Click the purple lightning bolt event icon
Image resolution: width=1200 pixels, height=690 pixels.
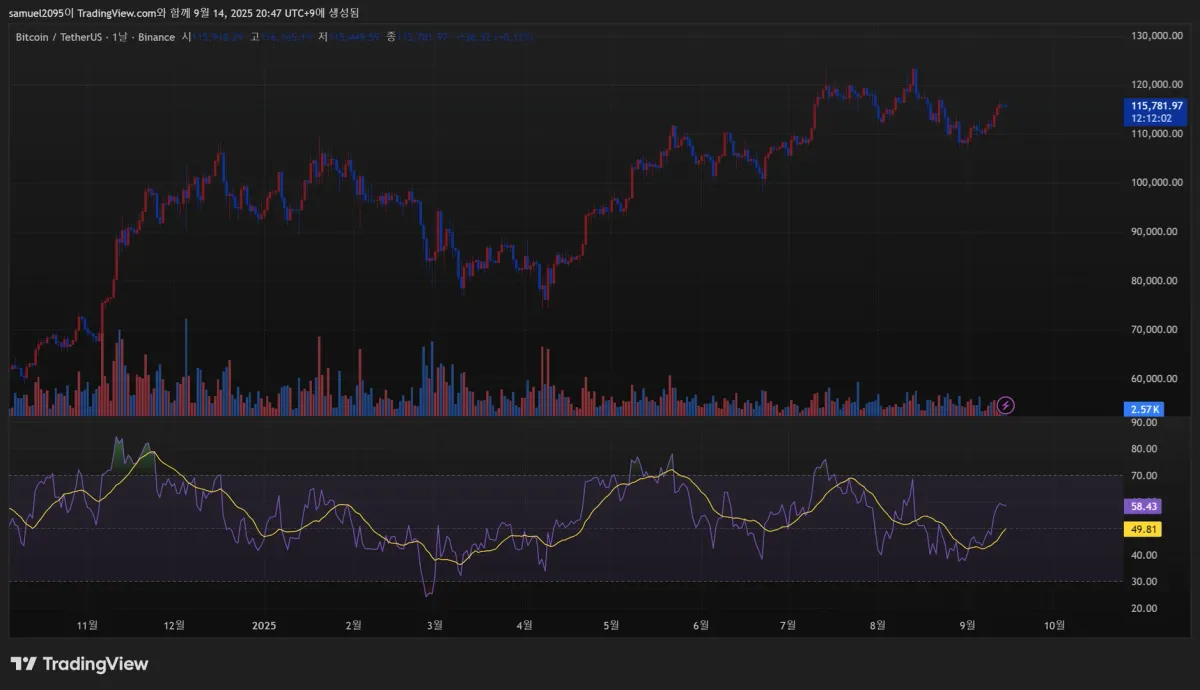click(1006, 405)
